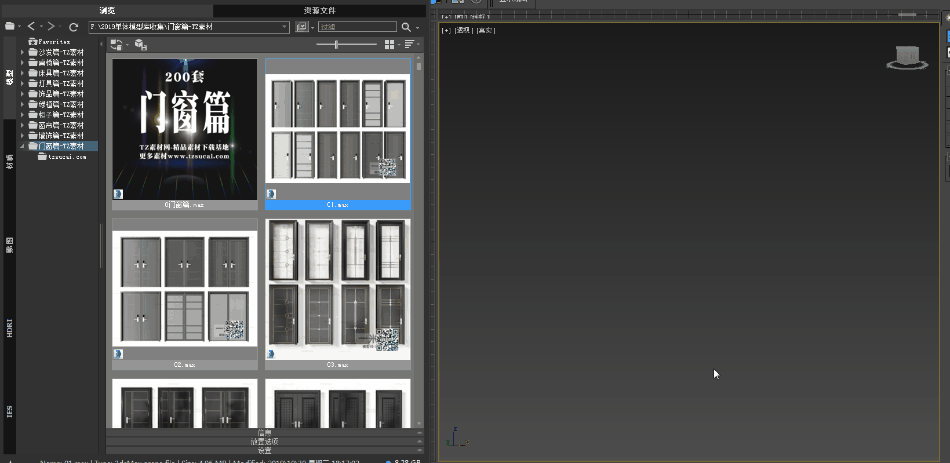
Task: Open the dropdown arrow beside the back navigation arrow
Action: 41,27
